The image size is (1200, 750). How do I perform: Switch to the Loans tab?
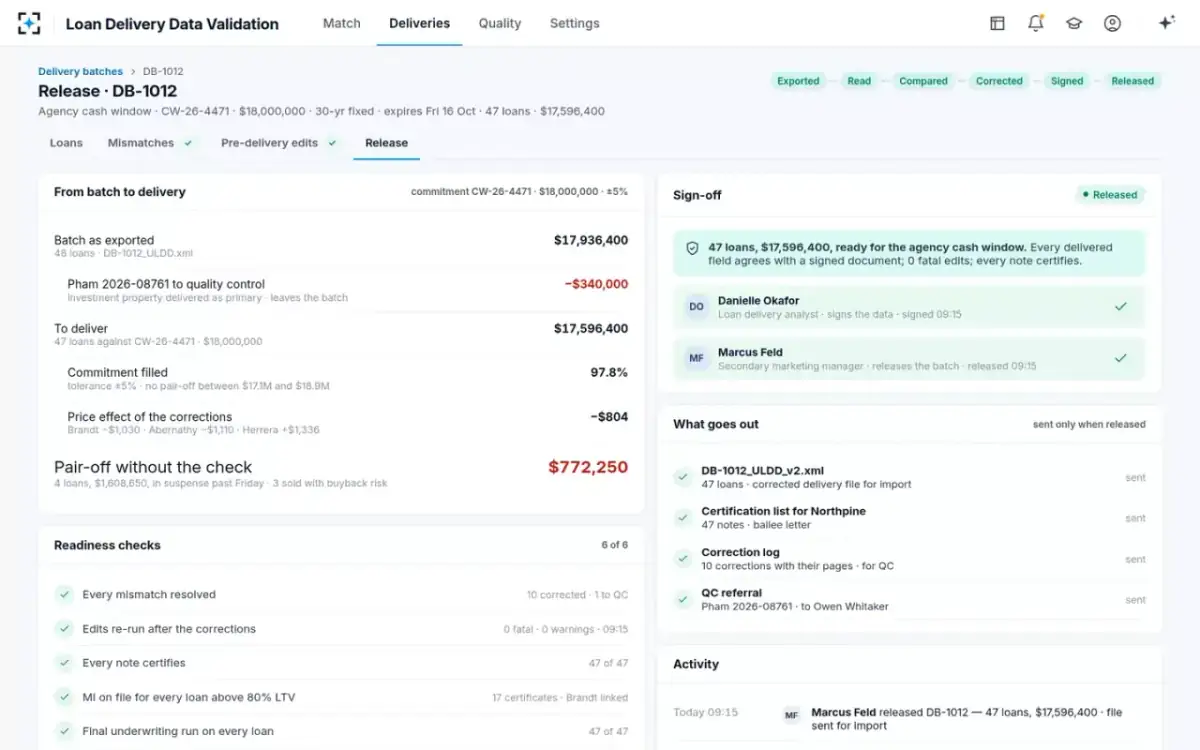click(x=66, y=143)
